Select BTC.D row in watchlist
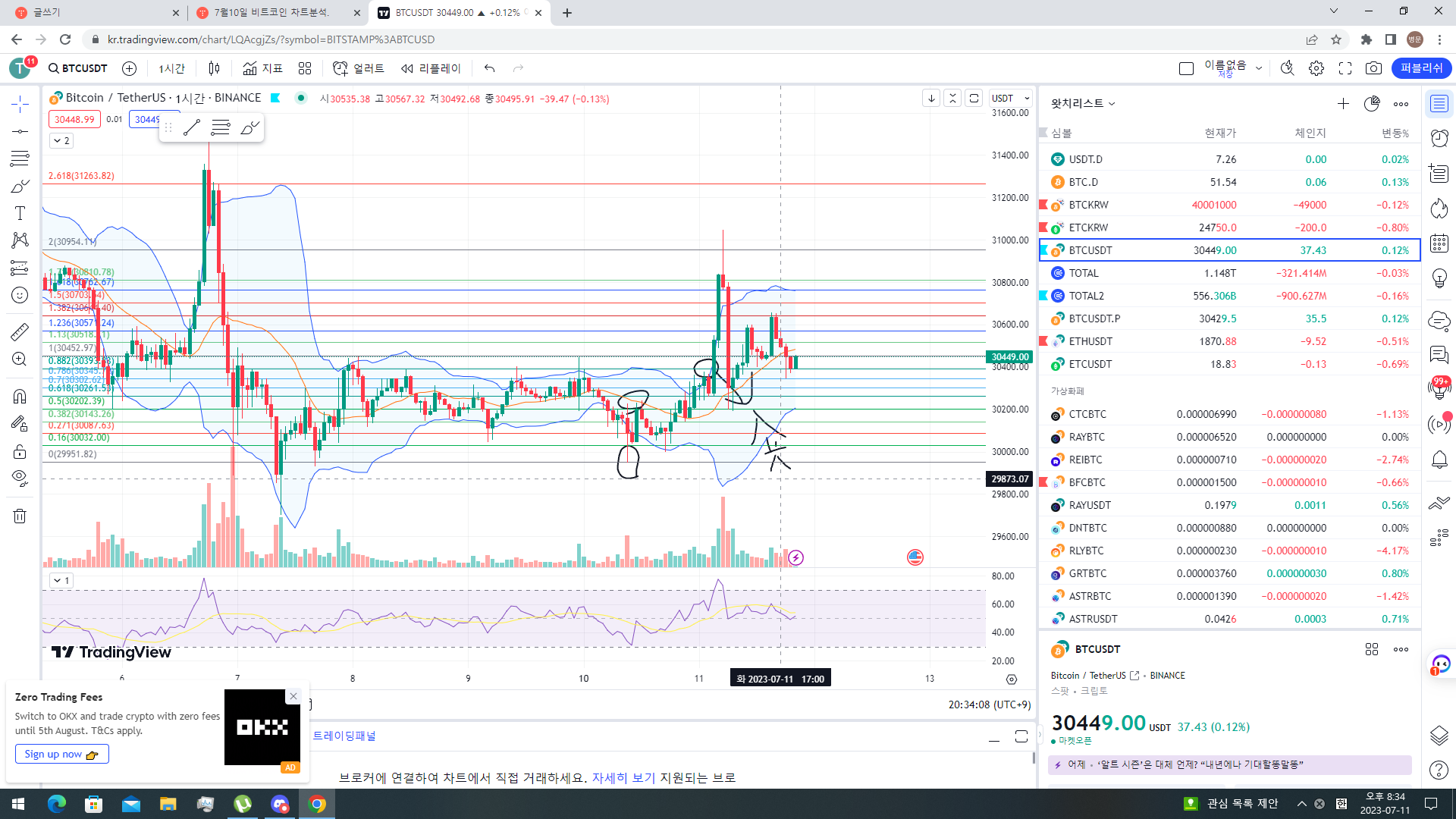 [1229, 182]
